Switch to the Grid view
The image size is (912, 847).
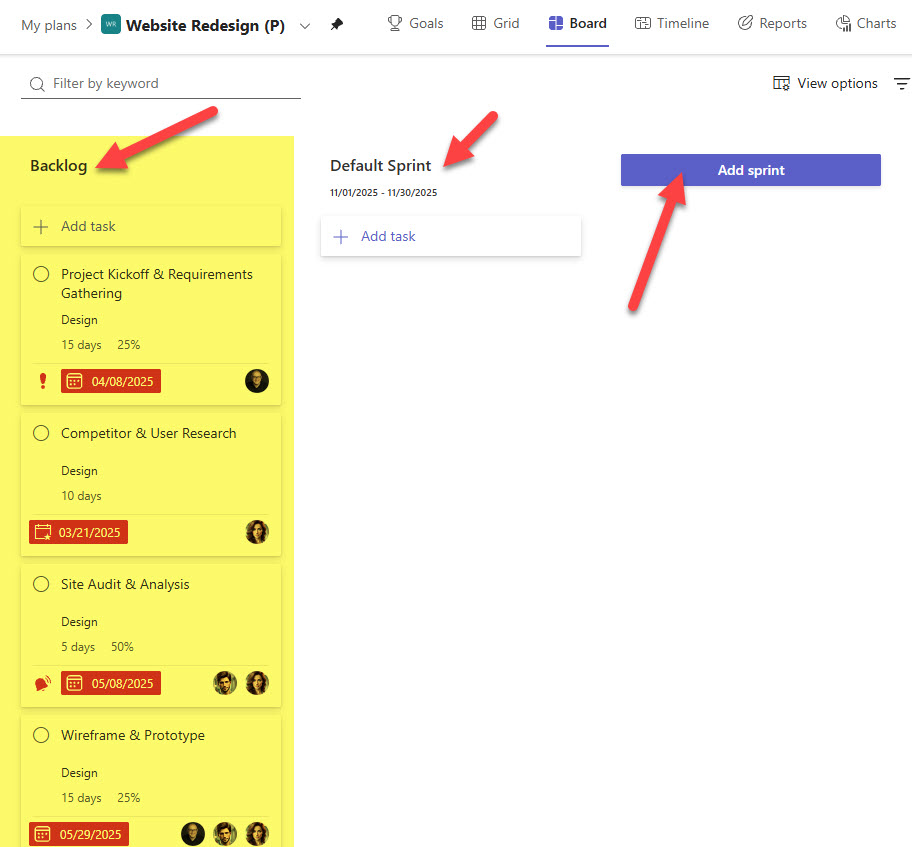coord(496,23)
